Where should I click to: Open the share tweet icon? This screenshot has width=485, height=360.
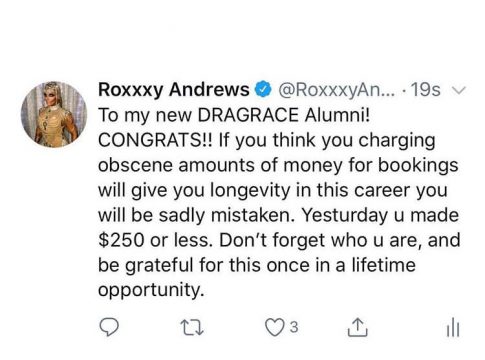pos(357,327)
